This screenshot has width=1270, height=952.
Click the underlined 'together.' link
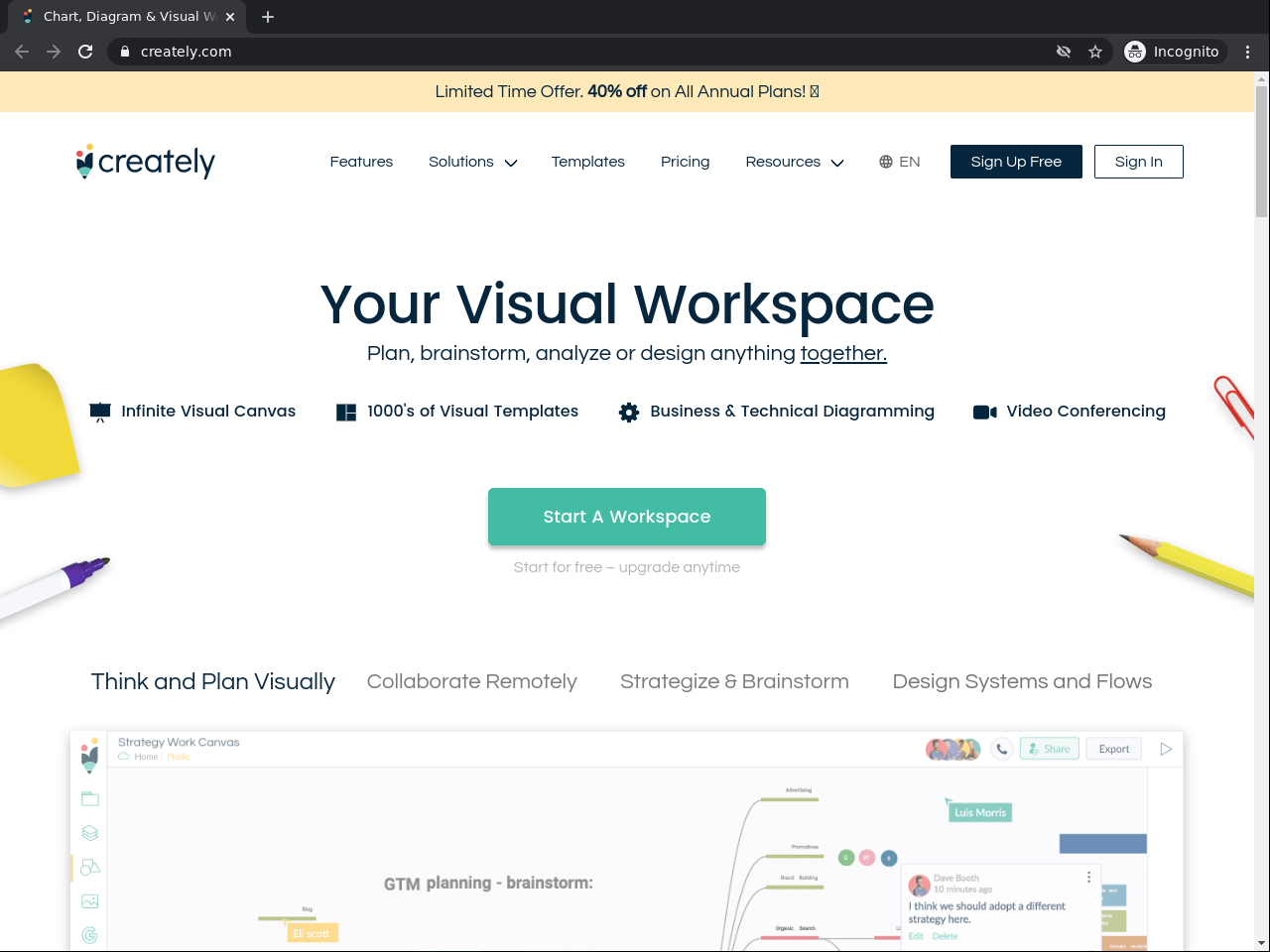[x=843, y=353]
